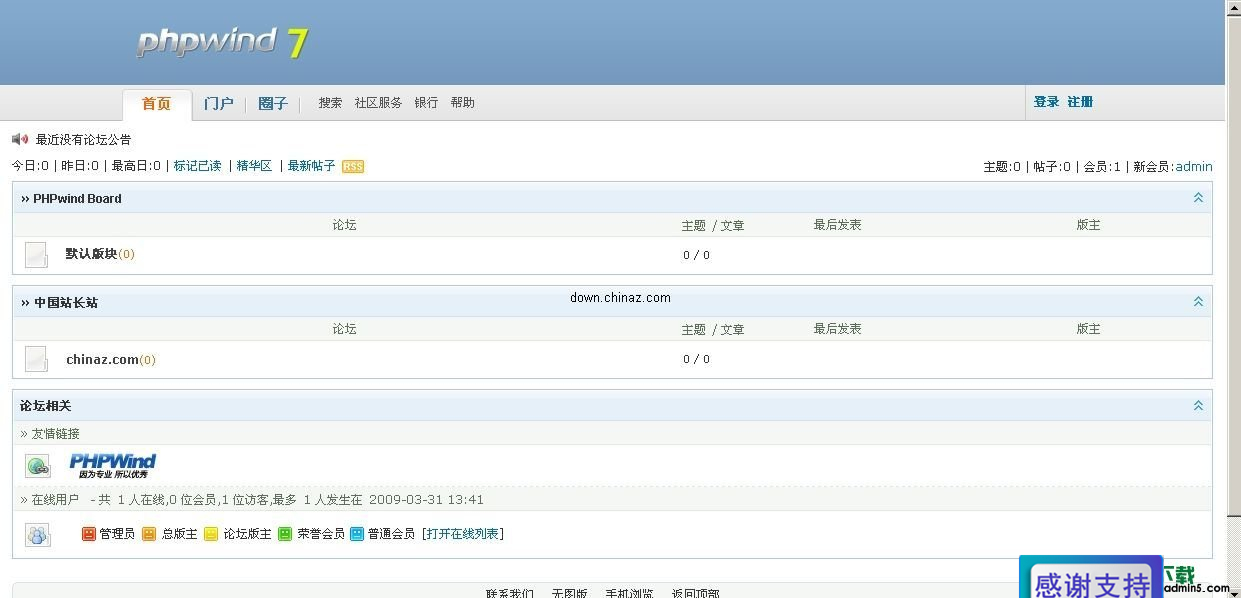Click the friend links globe icon
Image resolution: width=1241 pixels, height=598 pixels.
pyautogui.click(x=38, y=466)
